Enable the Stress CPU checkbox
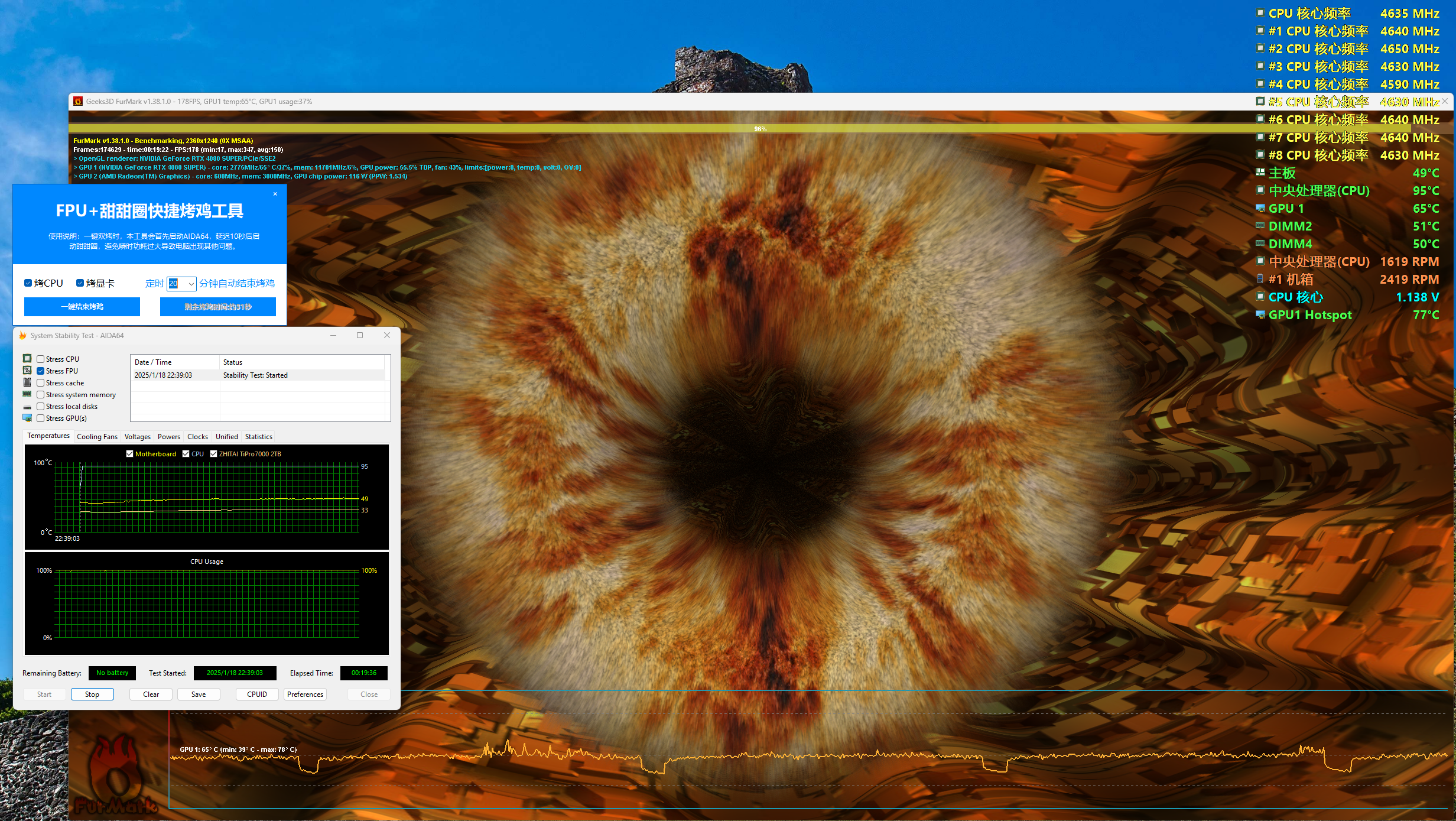Viewport: 1456px width, 821px height. point(41,359)
